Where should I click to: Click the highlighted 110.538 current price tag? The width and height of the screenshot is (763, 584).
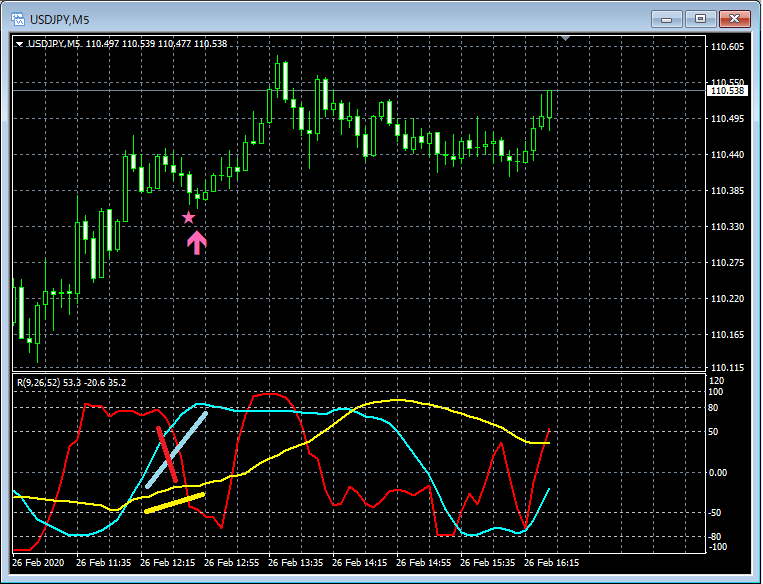727,91
